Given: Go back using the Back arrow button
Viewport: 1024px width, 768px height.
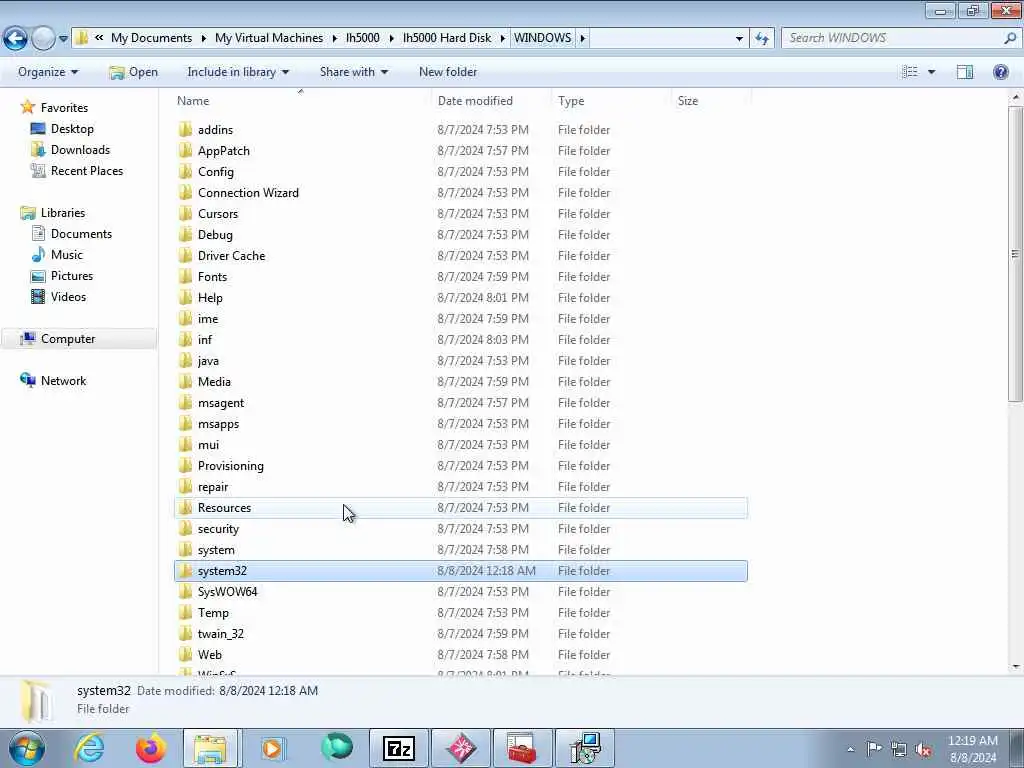Looking at the screenshot, I should (15, 39).
